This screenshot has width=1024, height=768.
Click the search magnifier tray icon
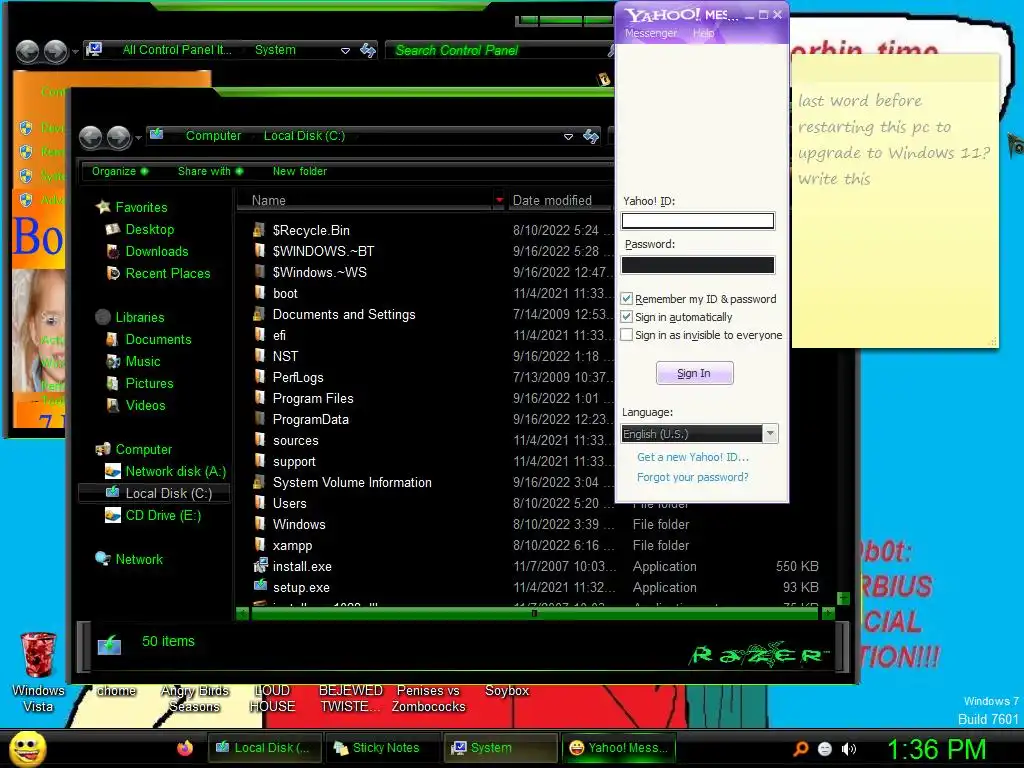(801, 748)
